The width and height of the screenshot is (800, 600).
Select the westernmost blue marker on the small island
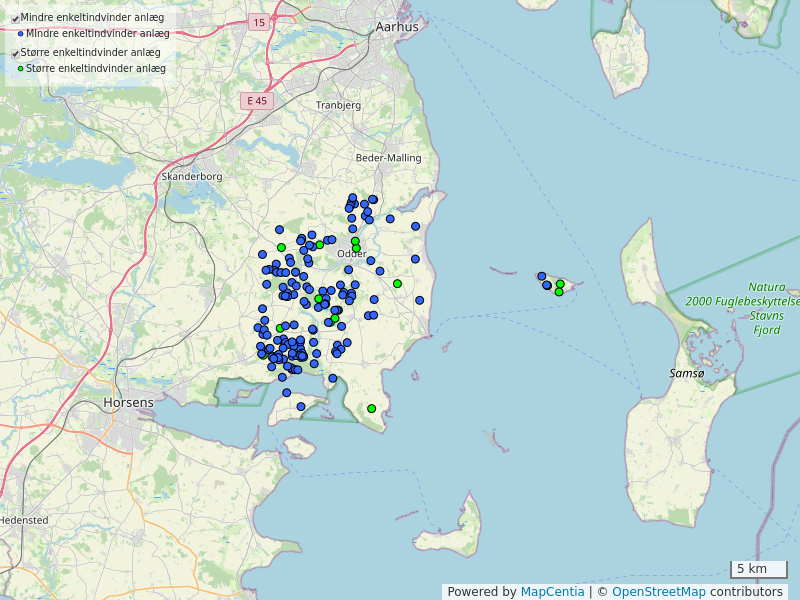tap(541, 276)
